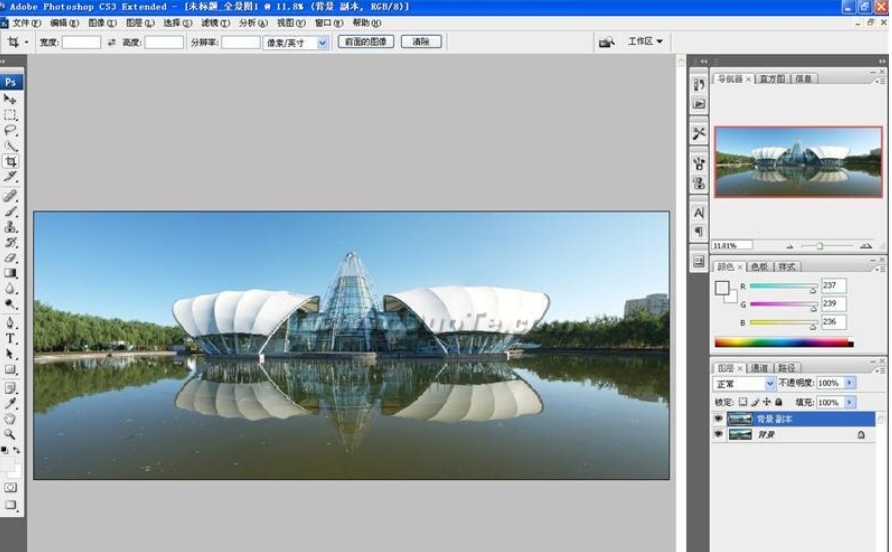Screen dimensions: 892x552
Task: Expand the 工作区 workspace dropdown
Action: tap(646, 42)
